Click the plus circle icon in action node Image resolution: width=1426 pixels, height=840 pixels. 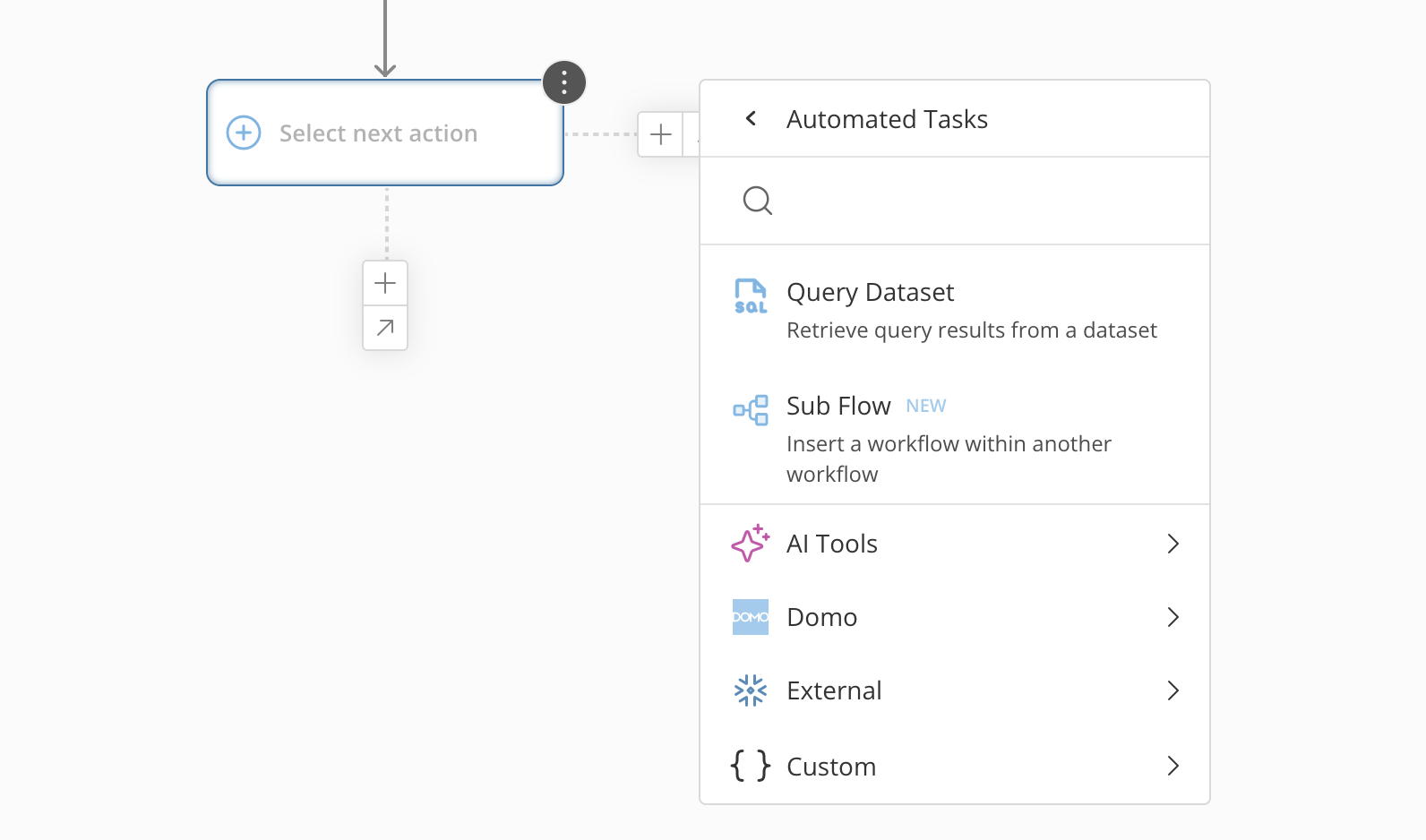coord(244,133)
